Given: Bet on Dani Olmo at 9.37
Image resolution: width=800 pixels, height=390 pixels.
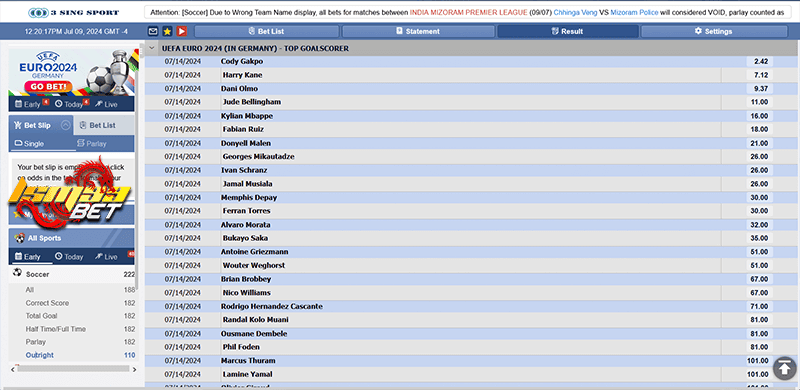Looking at the screenshot, I should pyautogui.click(x=761, y=88).
